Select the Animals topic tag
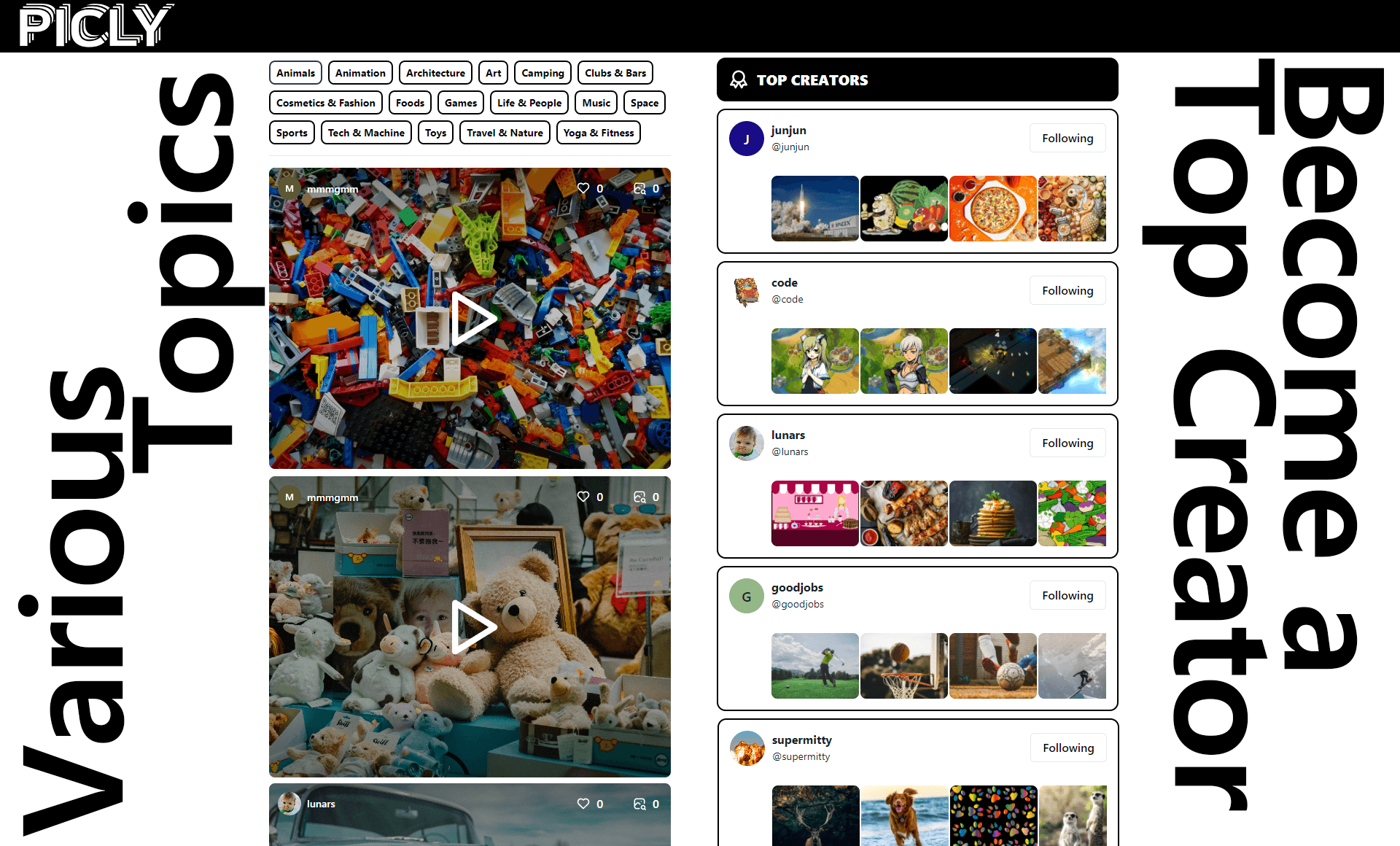Image resolution: width=1400 pixels, height=846 pixels. coord(295,73)
